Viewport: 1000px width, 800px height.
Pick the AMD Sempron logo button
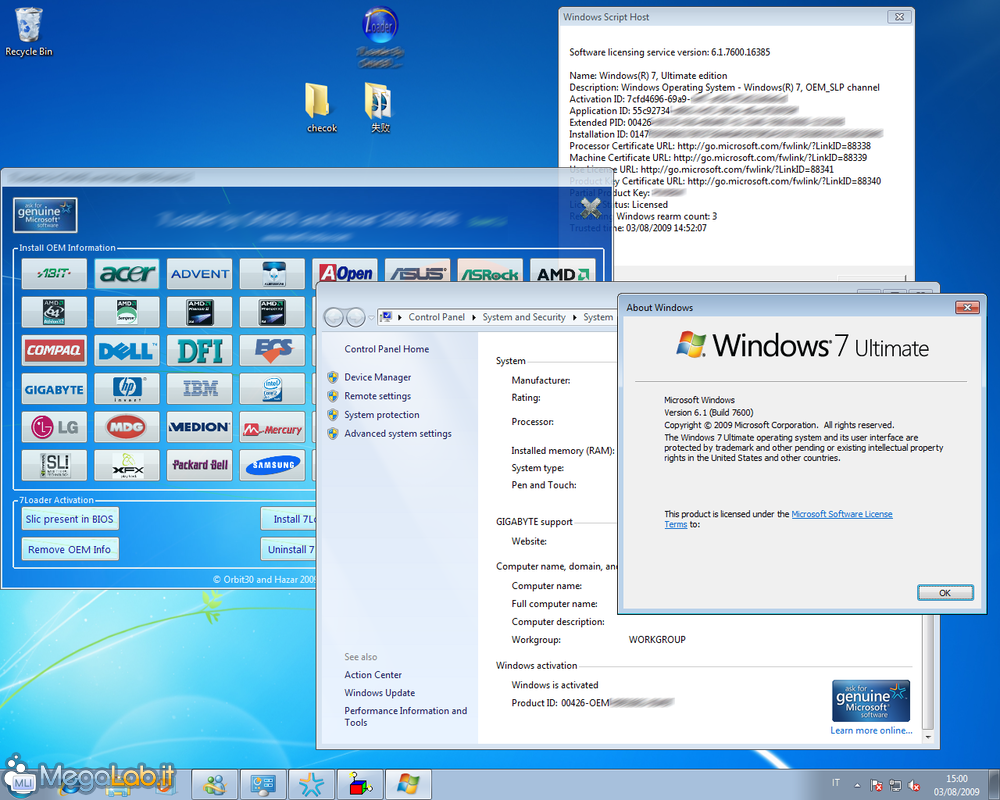click(127, 312)
